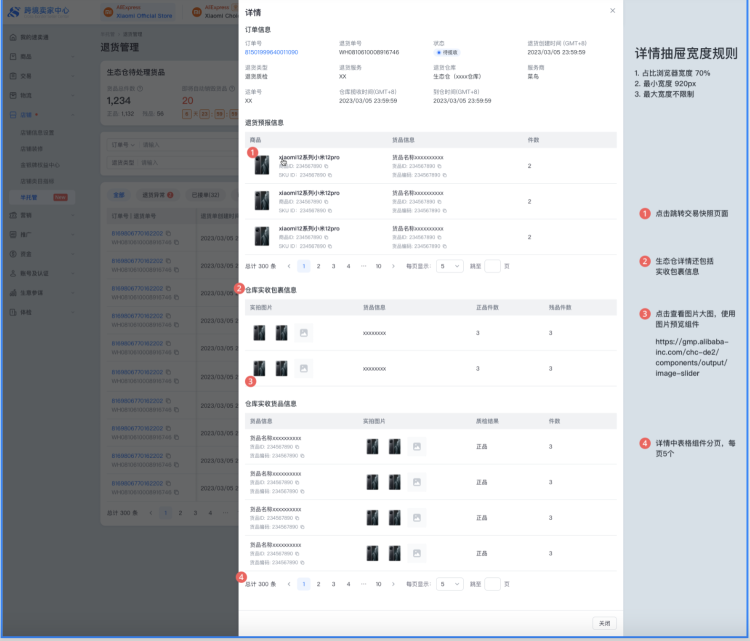Select page 3 in bottom pagination
Viewport: 750px width, 641px height.
pos(334,583)
